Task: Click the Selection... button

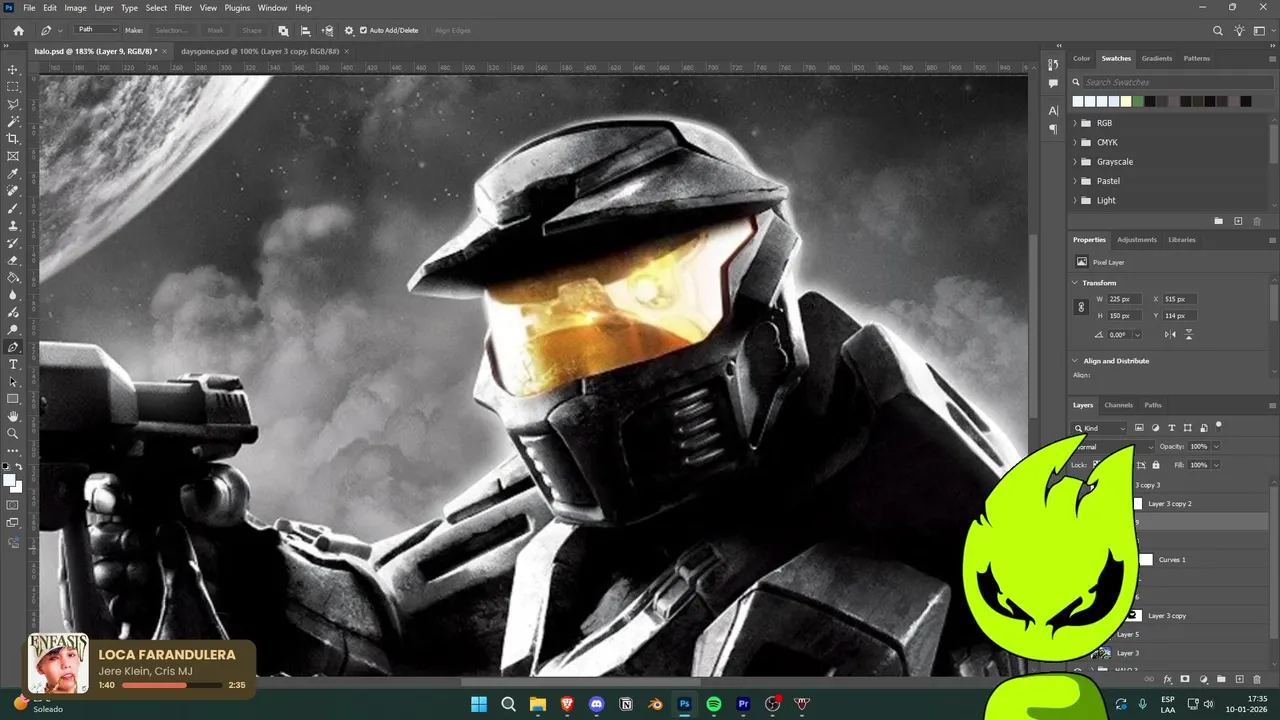Action: (171, 31)
